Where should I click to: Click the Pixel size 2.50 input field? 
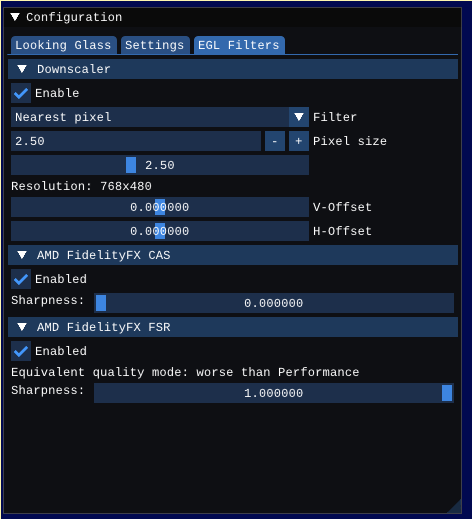(x=136, y=141)
